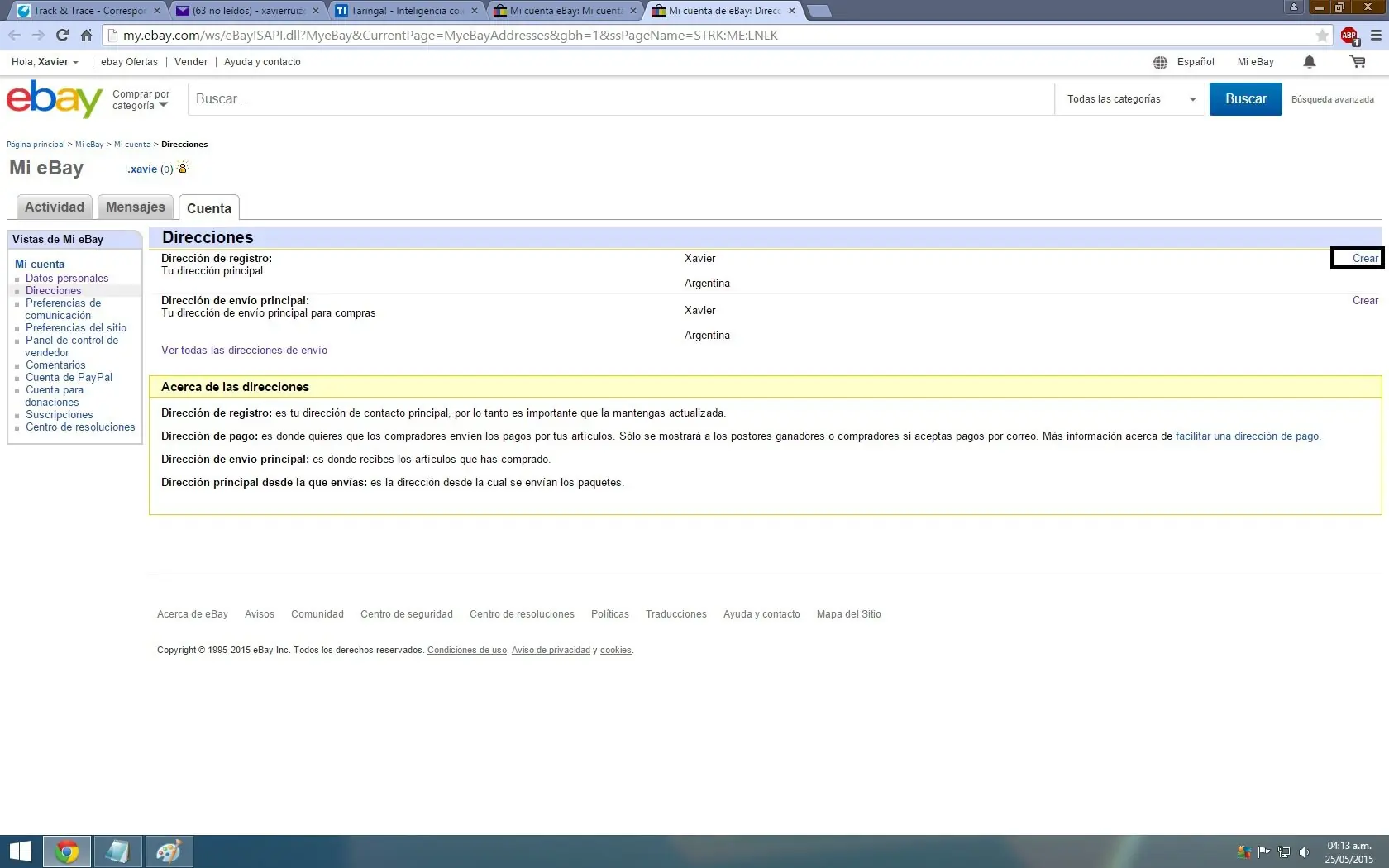This screenshot has height=868, width=1389.
Task: Open Preferencias del sitio in sidebar
Action: [x=76, y=328]
